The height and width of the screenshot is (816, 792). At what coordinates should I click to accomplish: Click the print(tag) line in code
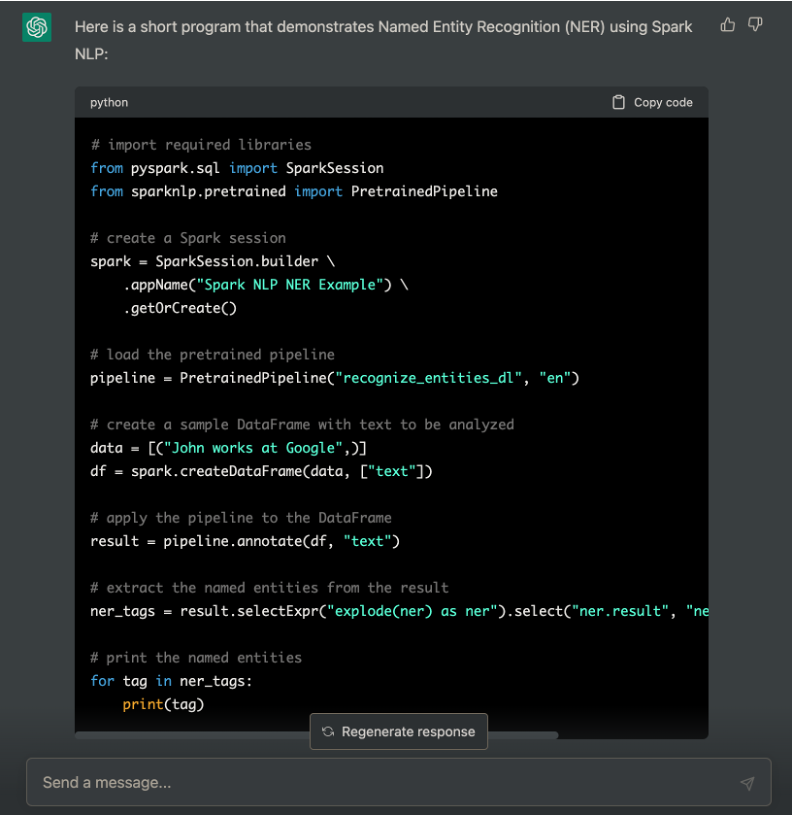(163, 705)
